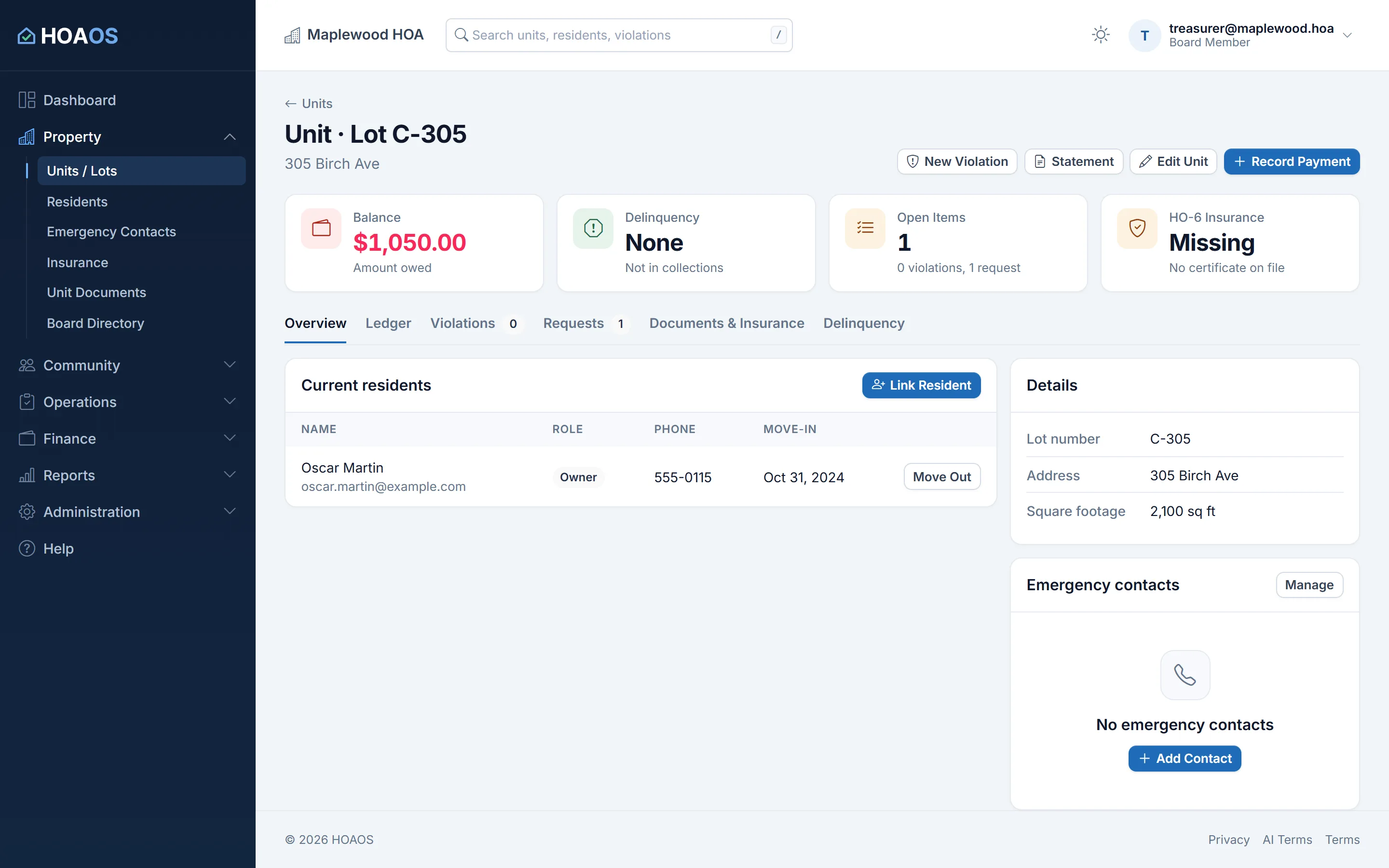The width and height of the screenshot is (1389, 868).
Task: Collapse the Property section chevron
Action: tap(230, 136)
